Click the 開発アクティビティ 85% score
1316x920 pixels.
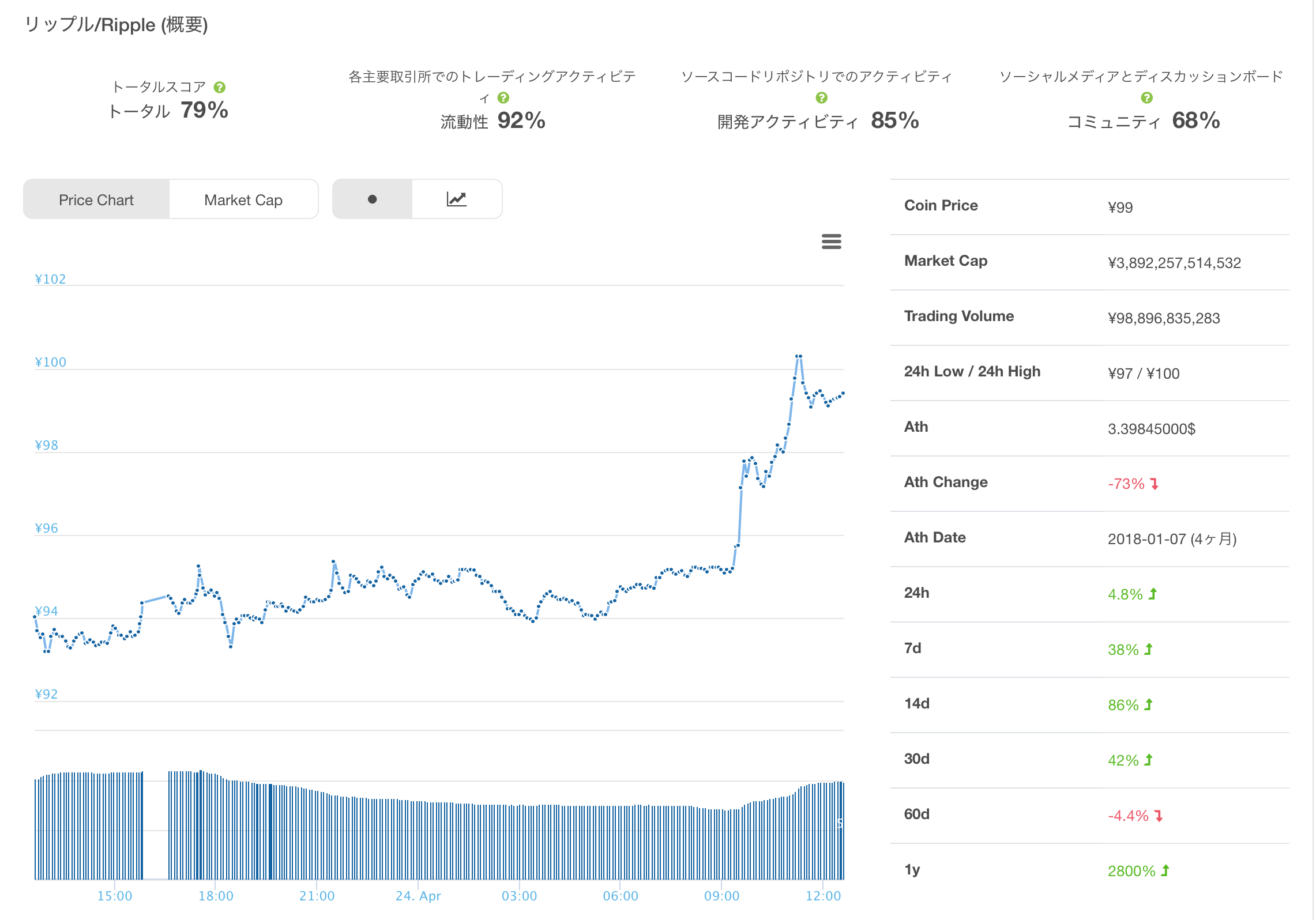[818, 120]
